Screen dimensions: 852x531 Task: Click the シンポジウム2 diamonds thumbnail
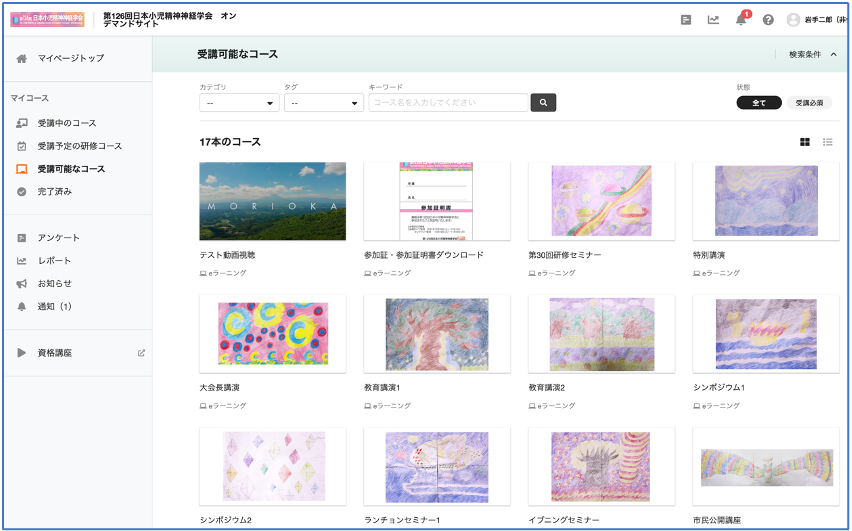(273, 466)
